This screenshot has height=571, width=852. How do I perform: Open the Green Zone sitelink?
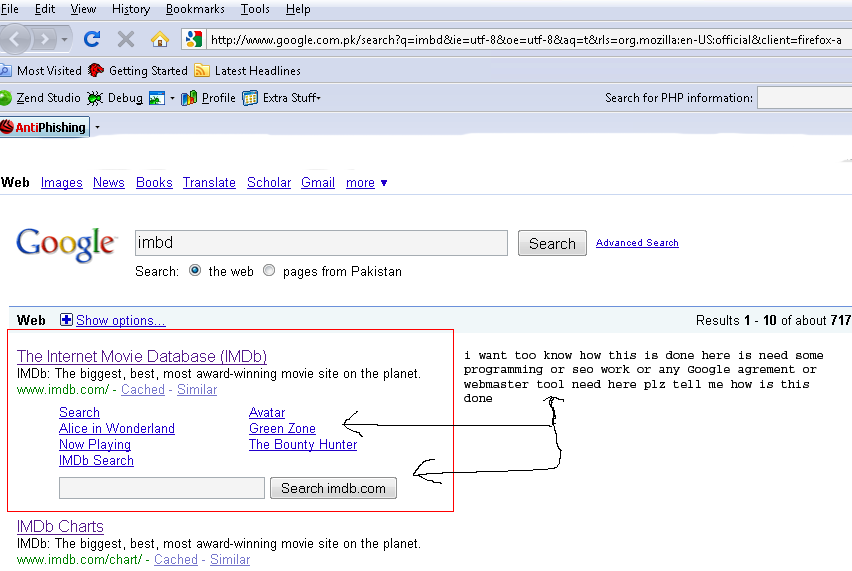pyautogui.click(x=282, y=428)
